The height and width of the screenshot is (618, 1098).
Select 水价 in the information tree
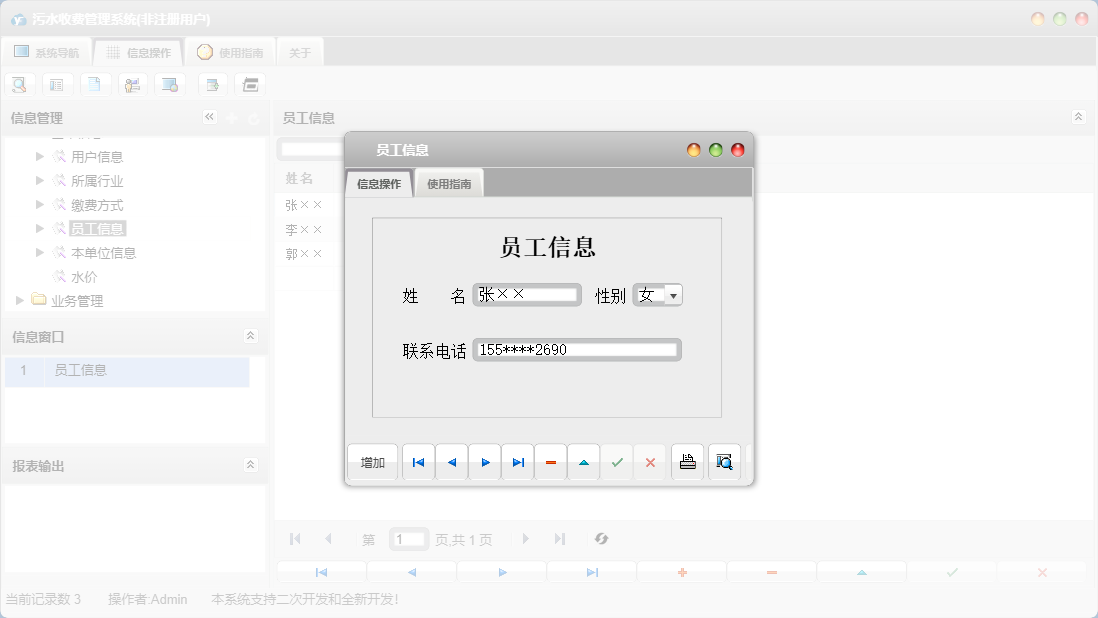pos(84,277)
